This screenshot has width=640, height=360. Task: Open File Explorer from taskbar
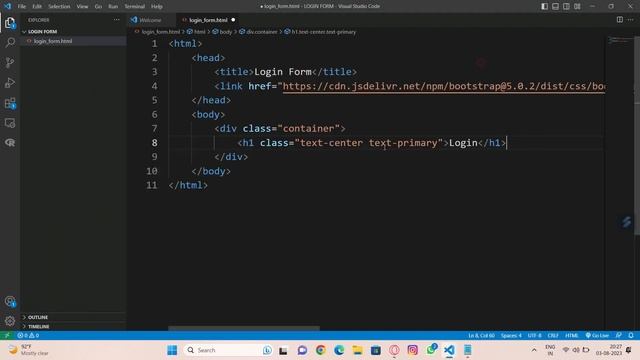click(358, 350)
